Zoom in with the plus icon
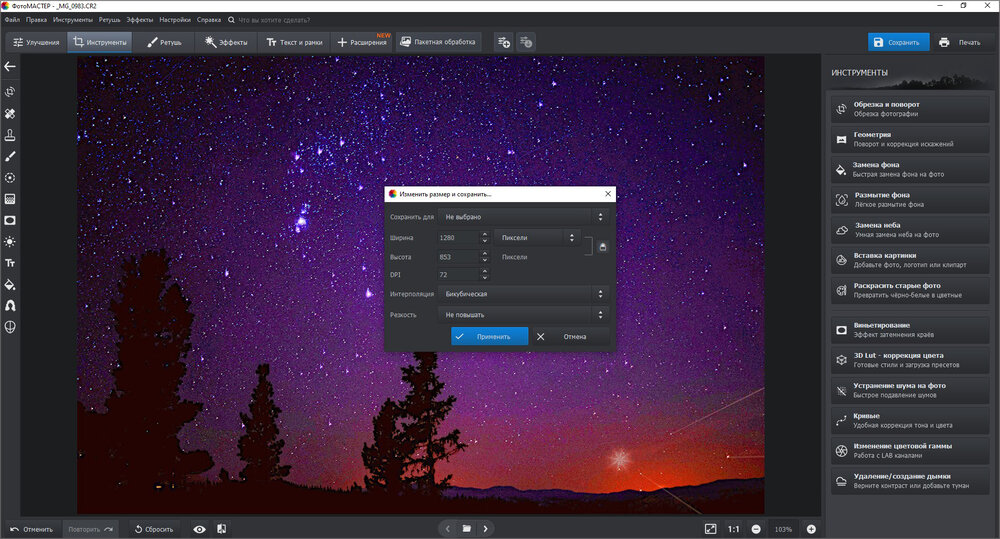The height and width of the screenshot is (539, 1000). coord(811,528)
